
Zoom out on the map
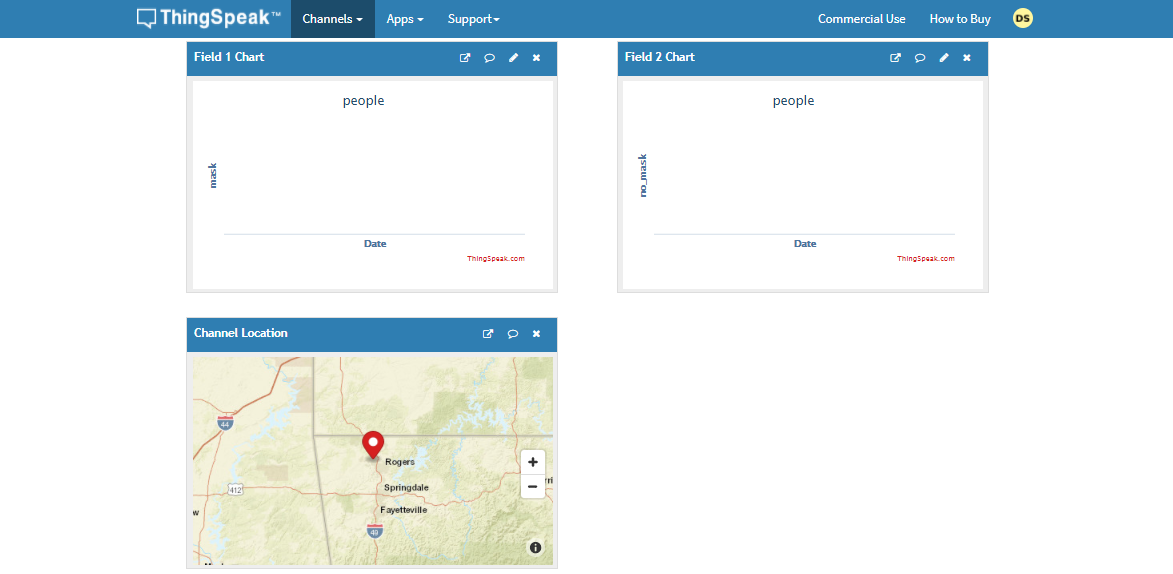(x=533, y=486)
